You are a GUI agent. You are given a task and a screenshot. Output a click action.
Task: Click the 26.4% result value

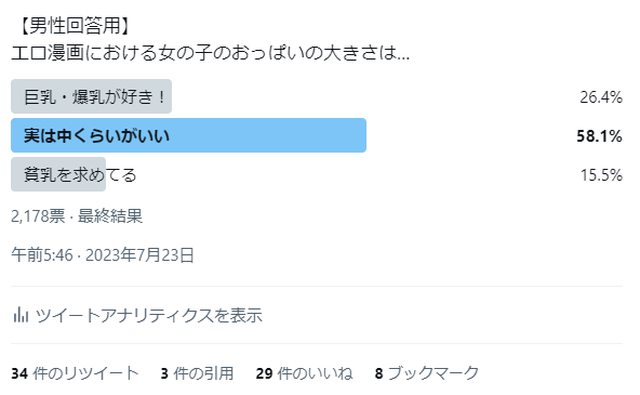click(601, 97)
